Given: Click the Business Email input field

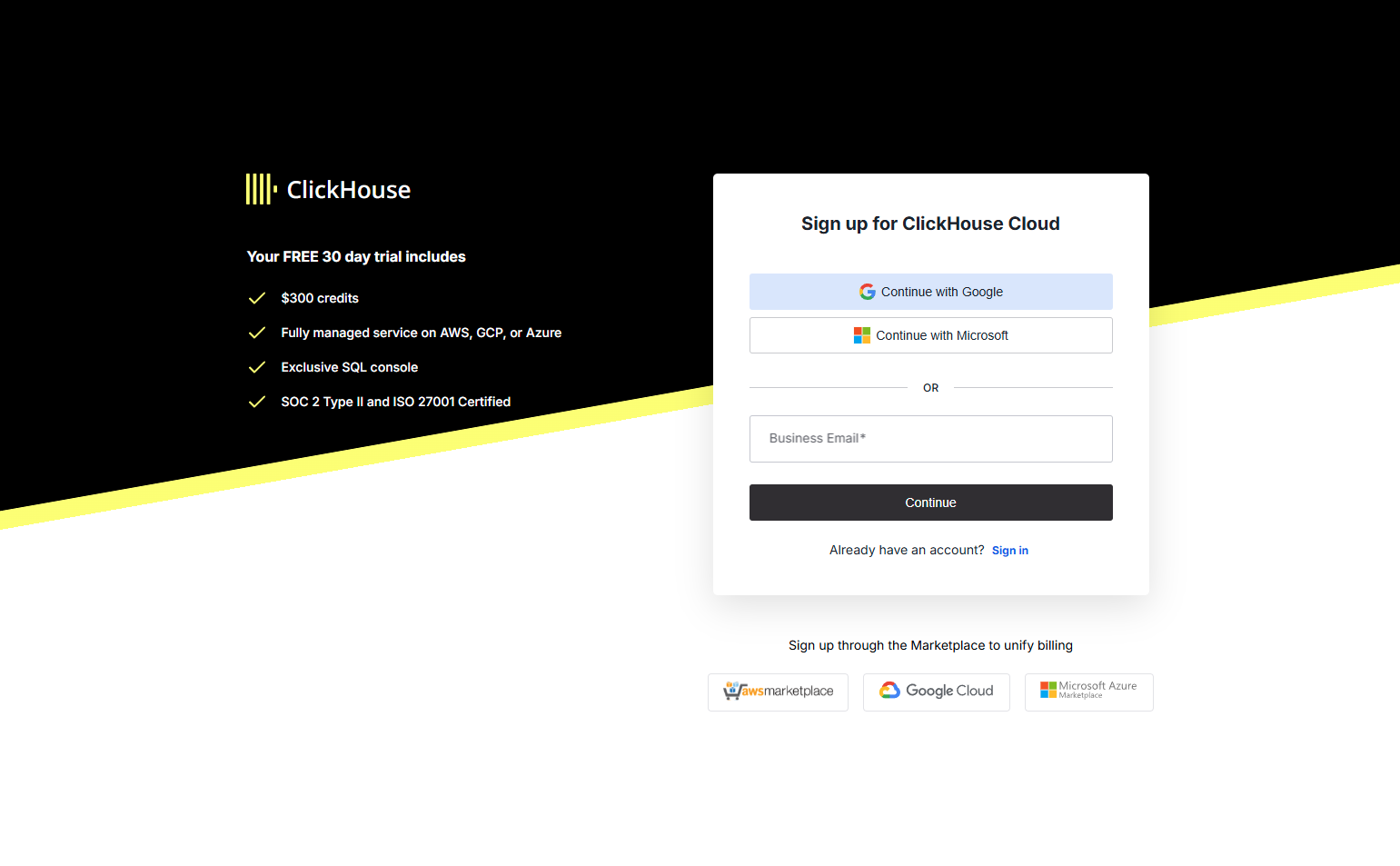Looking at the screenshot, I should point(930,438).
